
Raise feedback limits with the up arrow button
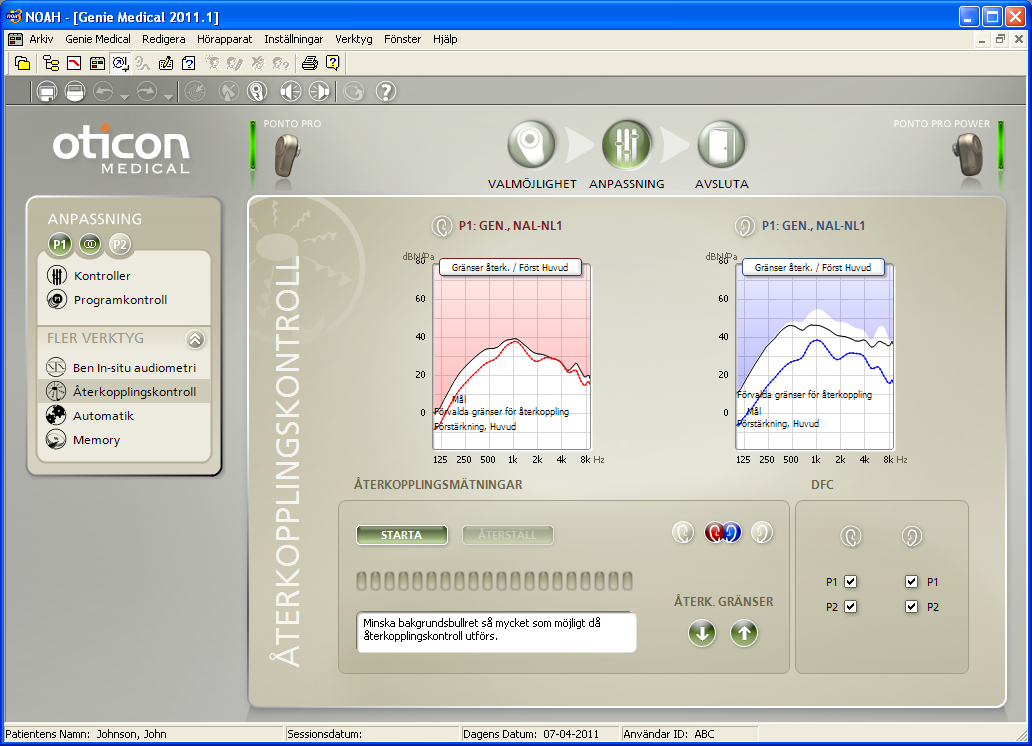(744, 633)
